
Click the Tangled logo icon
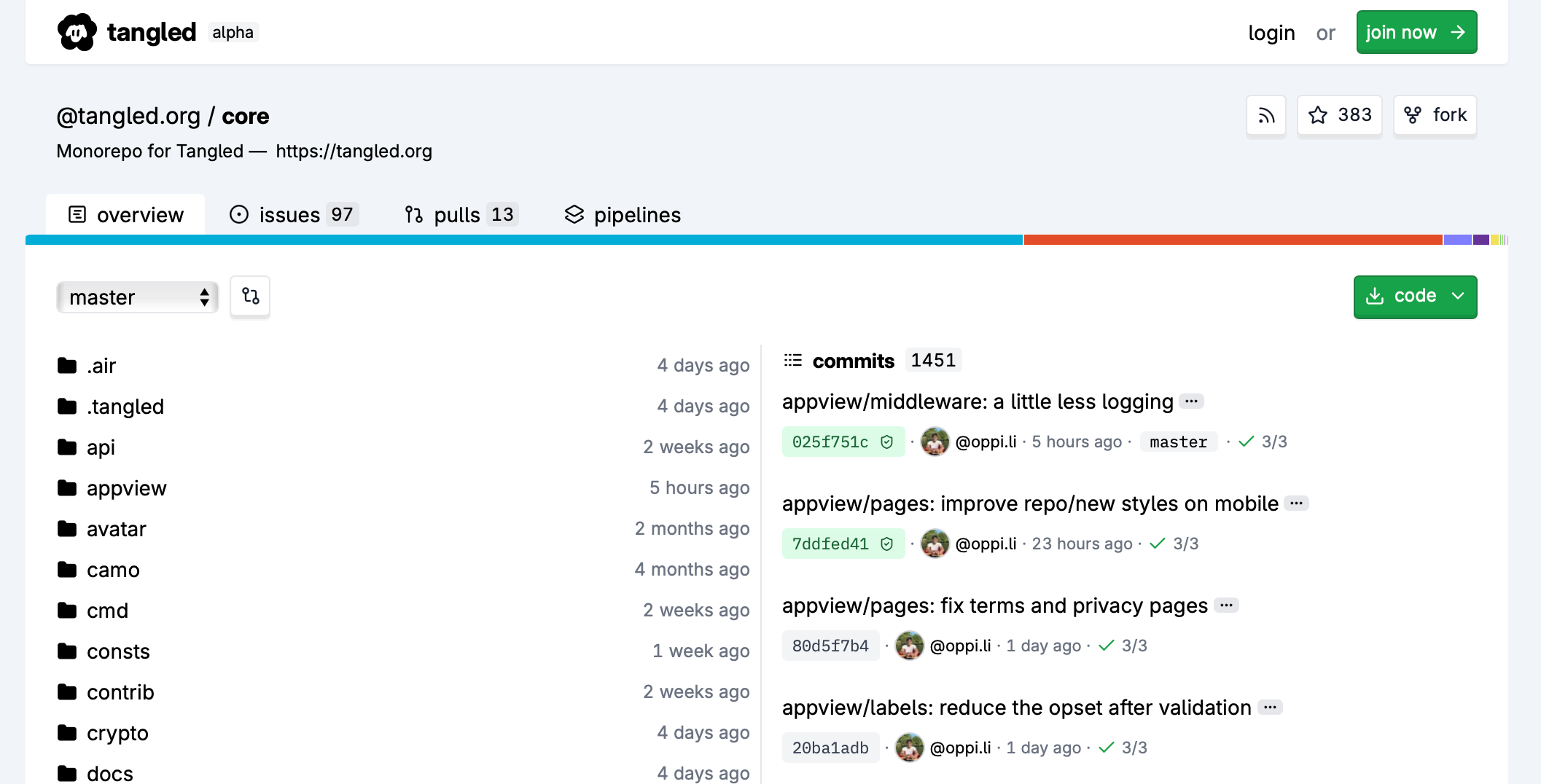click(x=77, y=32)
